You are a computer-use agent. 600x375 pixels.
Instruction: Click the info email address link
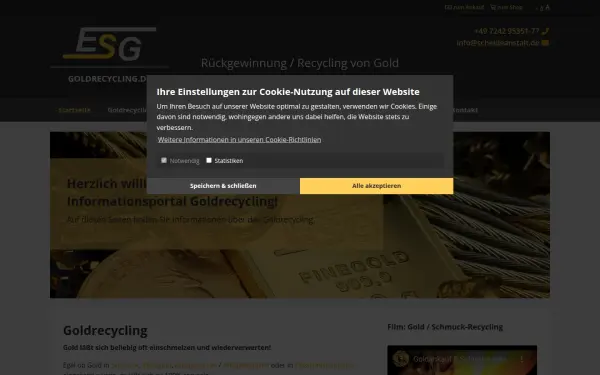click(497, 43)
